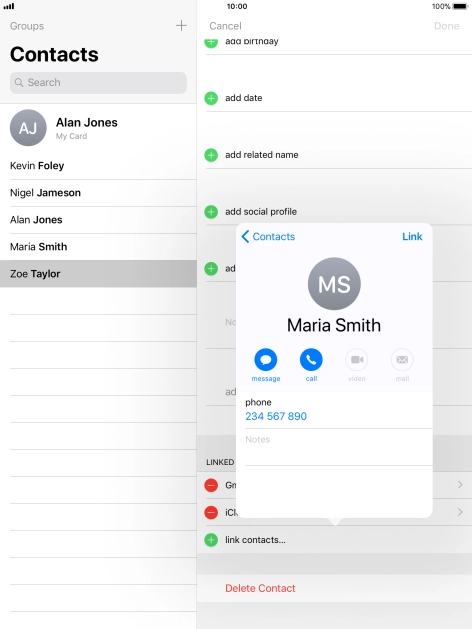The width and height of the screenshot is (472, 629).
Task: Tap green plus beside add social profile
Action: pos(211,212)
